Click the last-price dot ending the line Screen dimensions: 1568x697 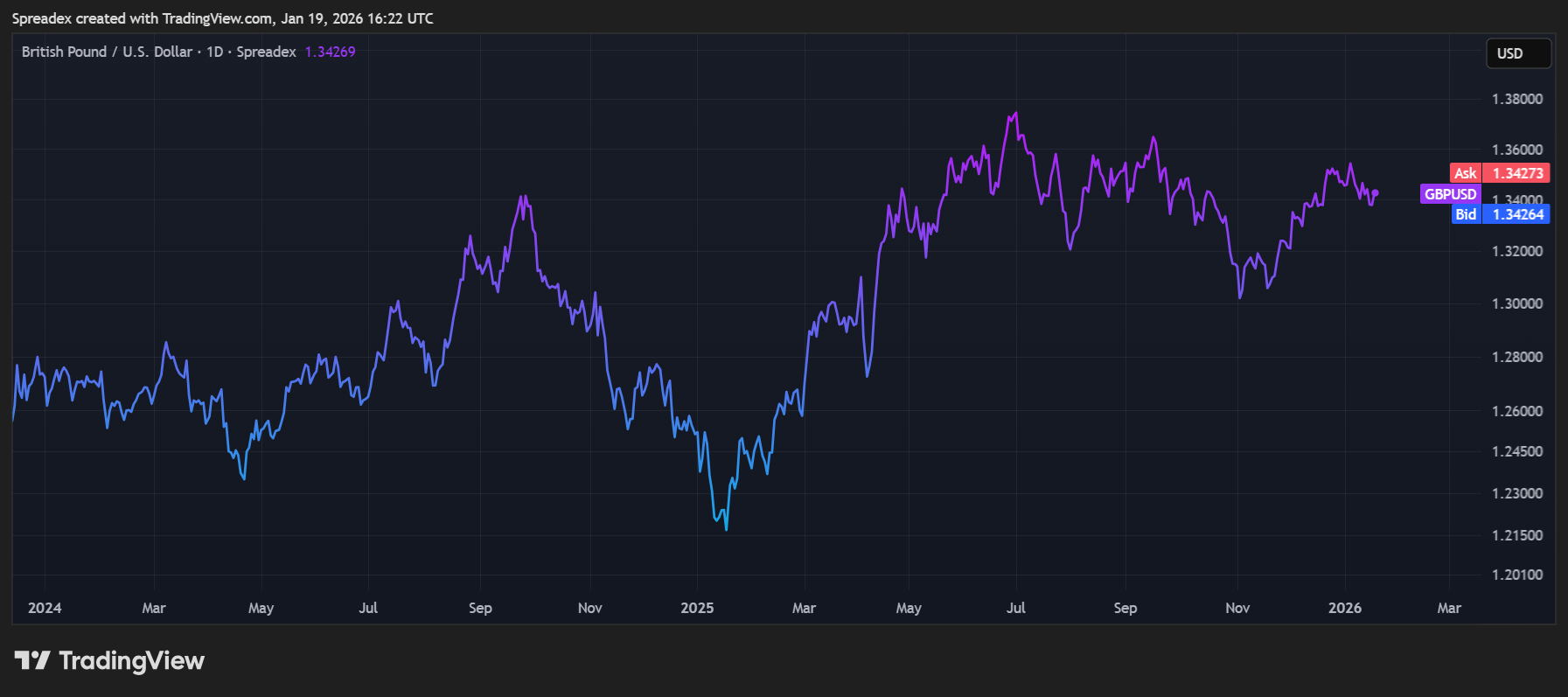point(1376,192)
